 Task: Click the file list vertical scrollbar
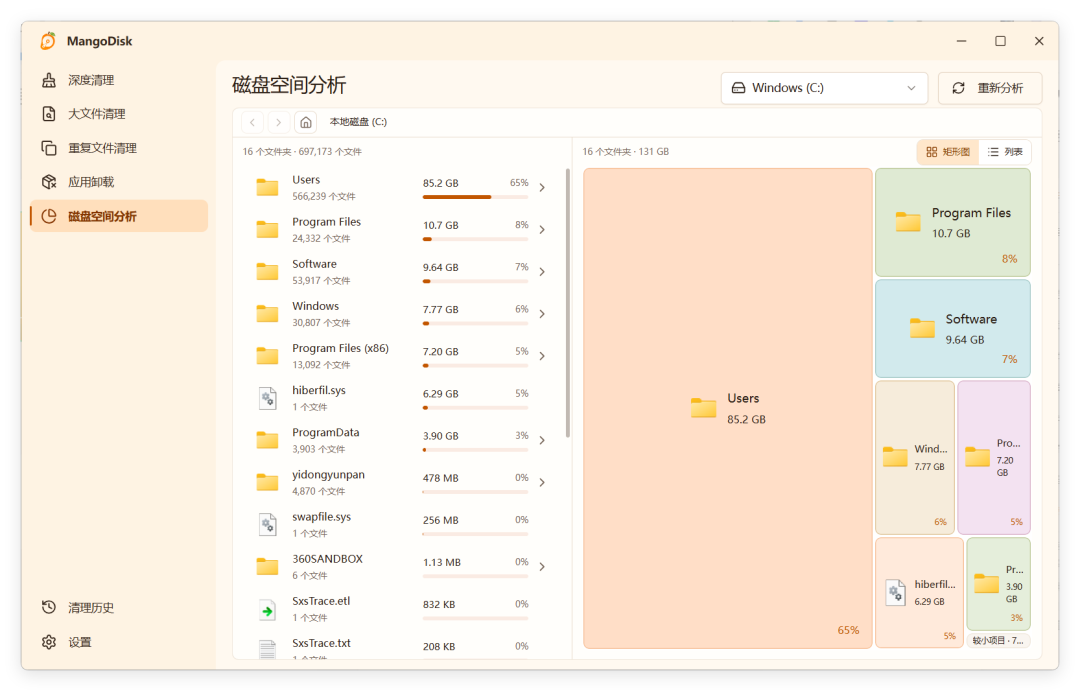[568, 303]
